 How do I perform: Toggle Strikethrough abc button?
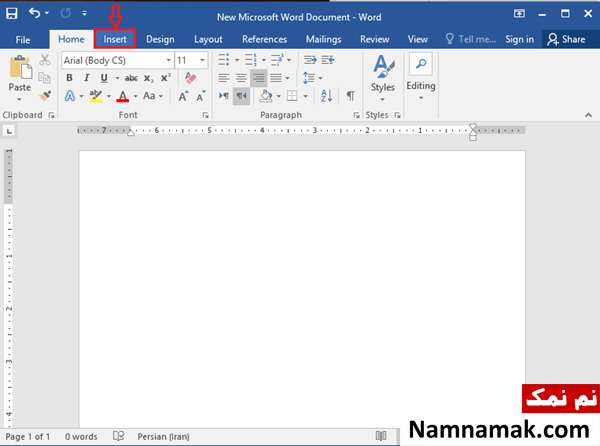coord(131,78)
